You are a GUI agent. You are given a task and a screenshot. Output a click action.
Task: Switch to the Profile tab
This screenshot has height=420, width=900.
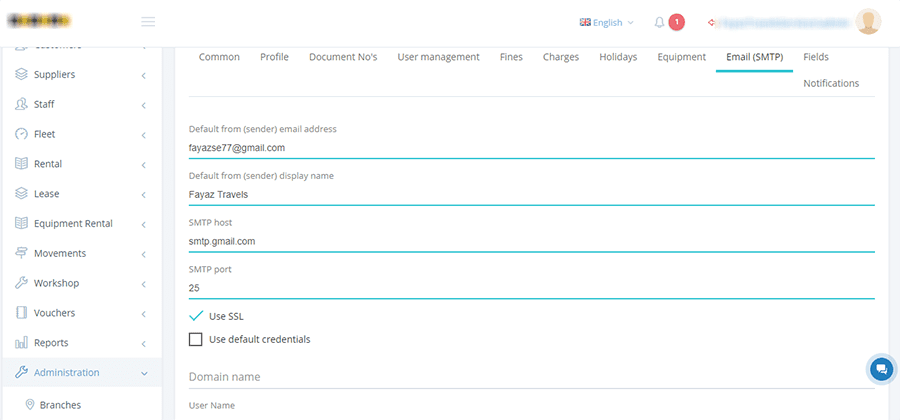274,57
